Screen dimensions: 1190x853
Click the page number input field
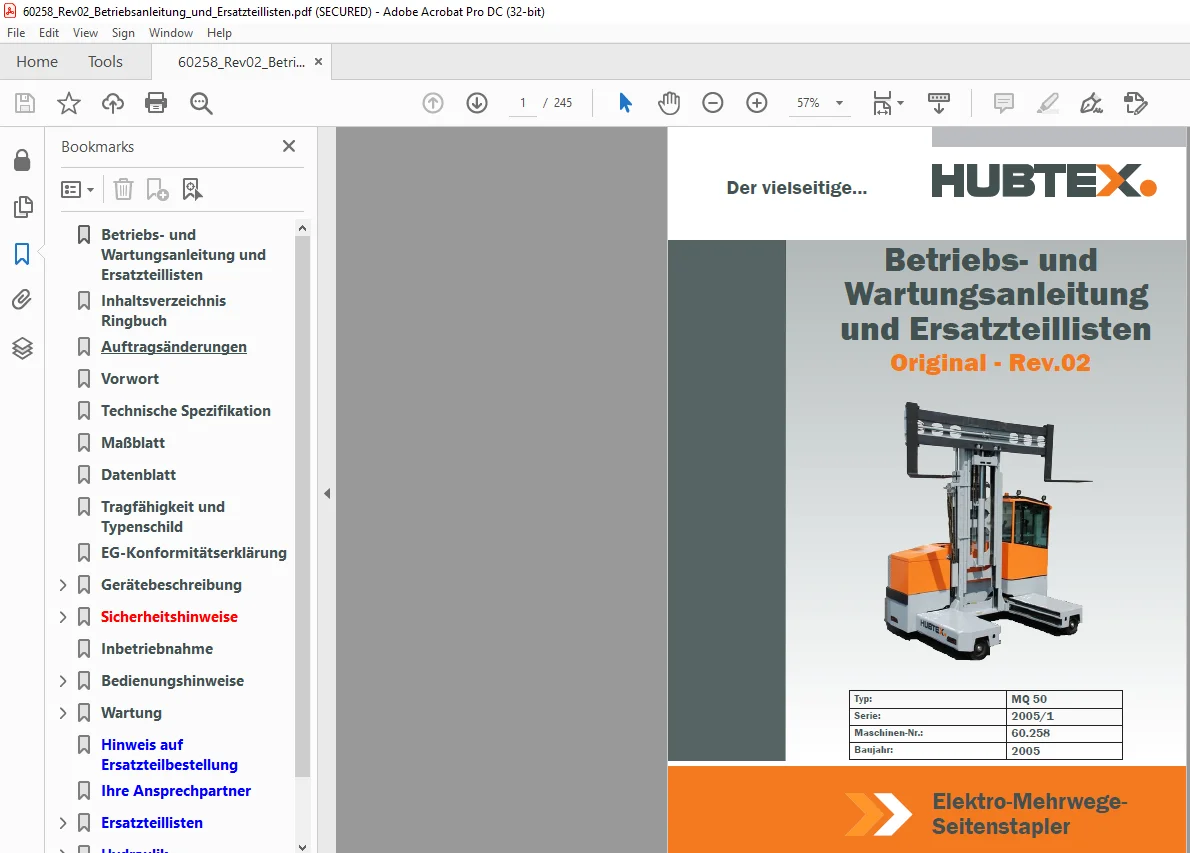tap(522, 102)
